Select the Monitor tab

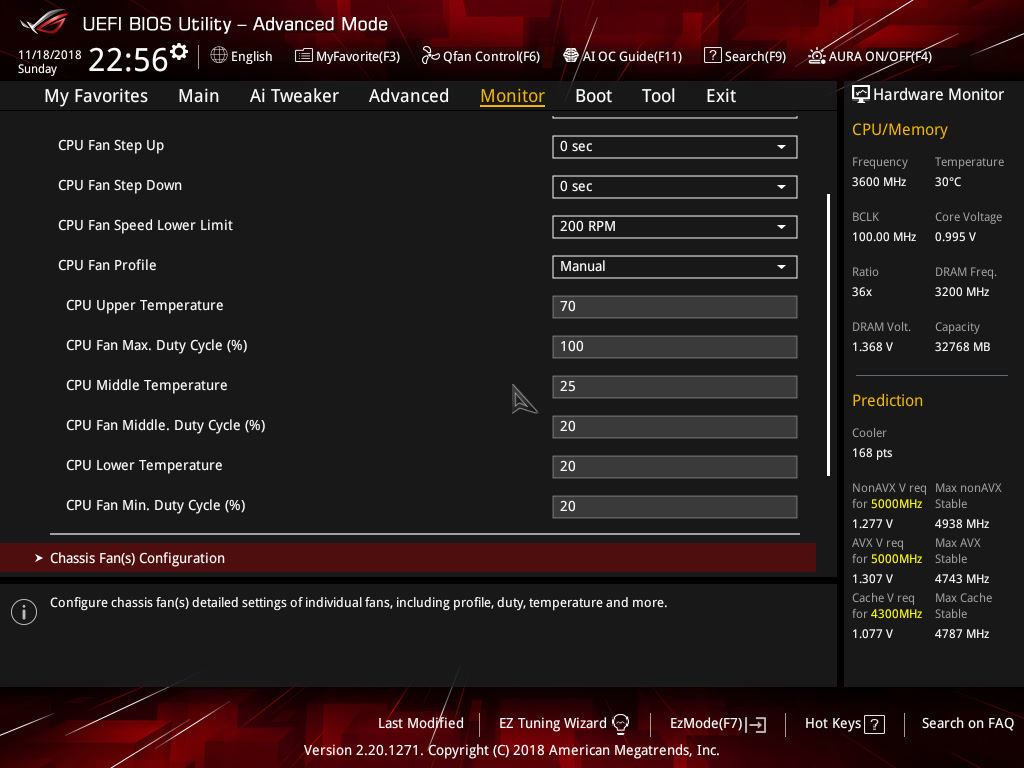pyautogui.click(x=513, y=96)
